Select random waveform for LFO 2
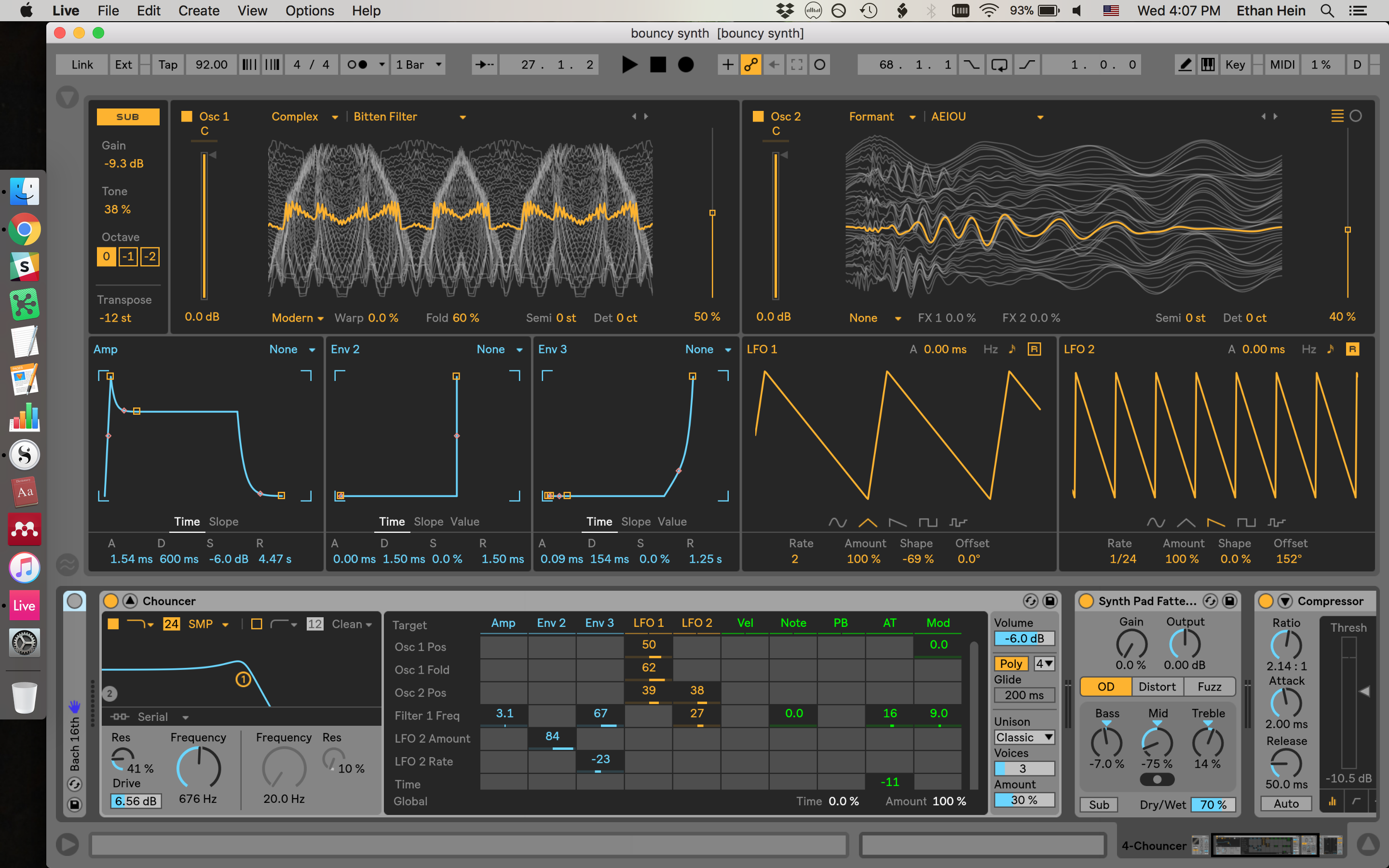The width and height of the screenshot is (1389, 868). click(x=1277, y=522)
